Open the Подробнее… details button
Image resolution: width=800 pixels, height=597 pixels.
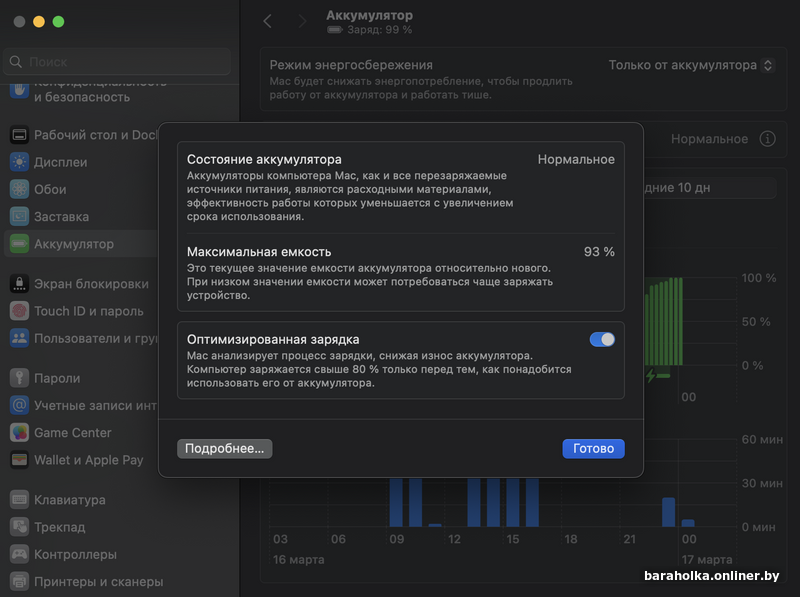coord(224,449)
